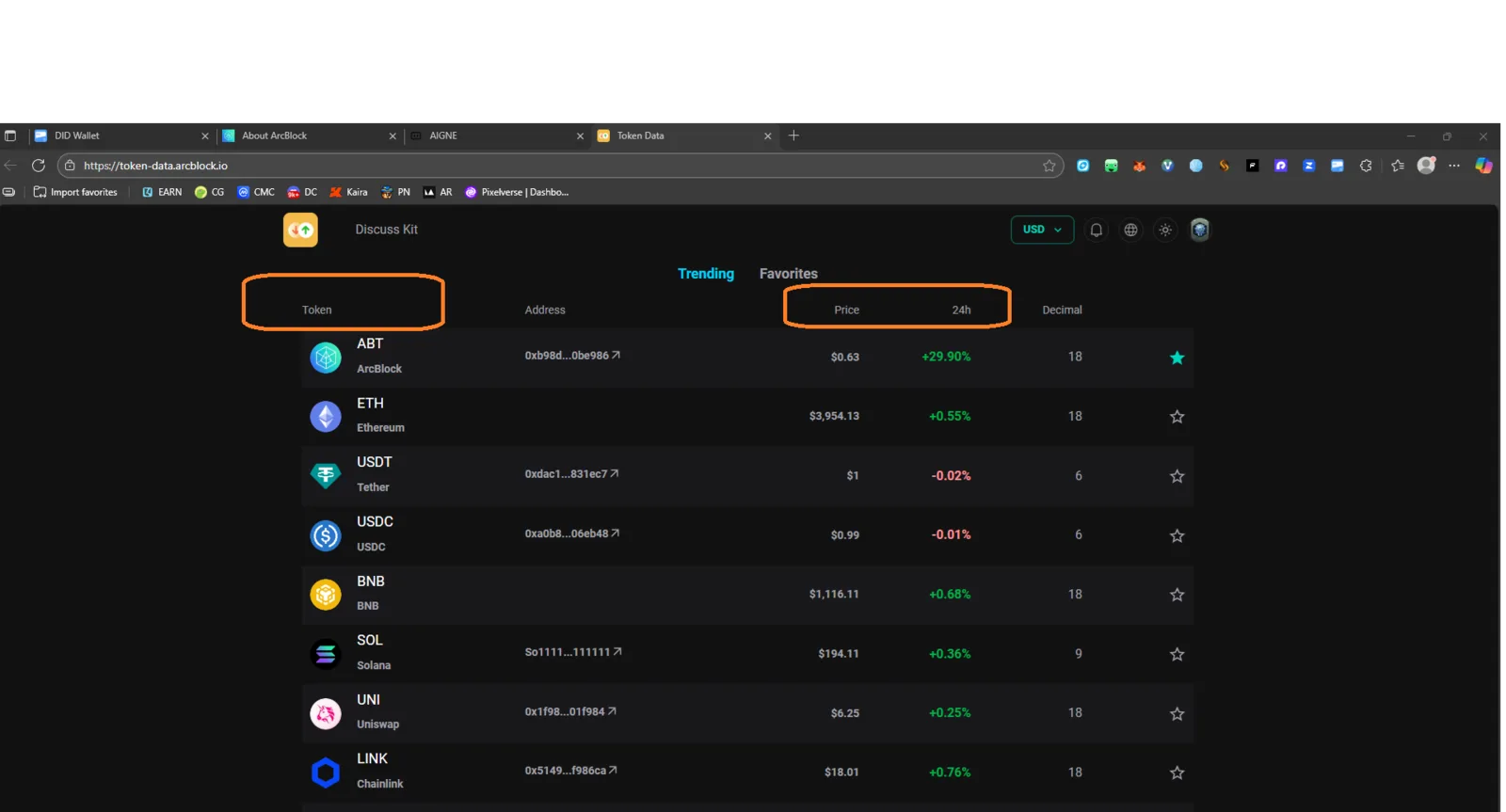Viewport: 1506px width, 812px height.
Task: Close the AIGNE tab
Action: [581, 135]
